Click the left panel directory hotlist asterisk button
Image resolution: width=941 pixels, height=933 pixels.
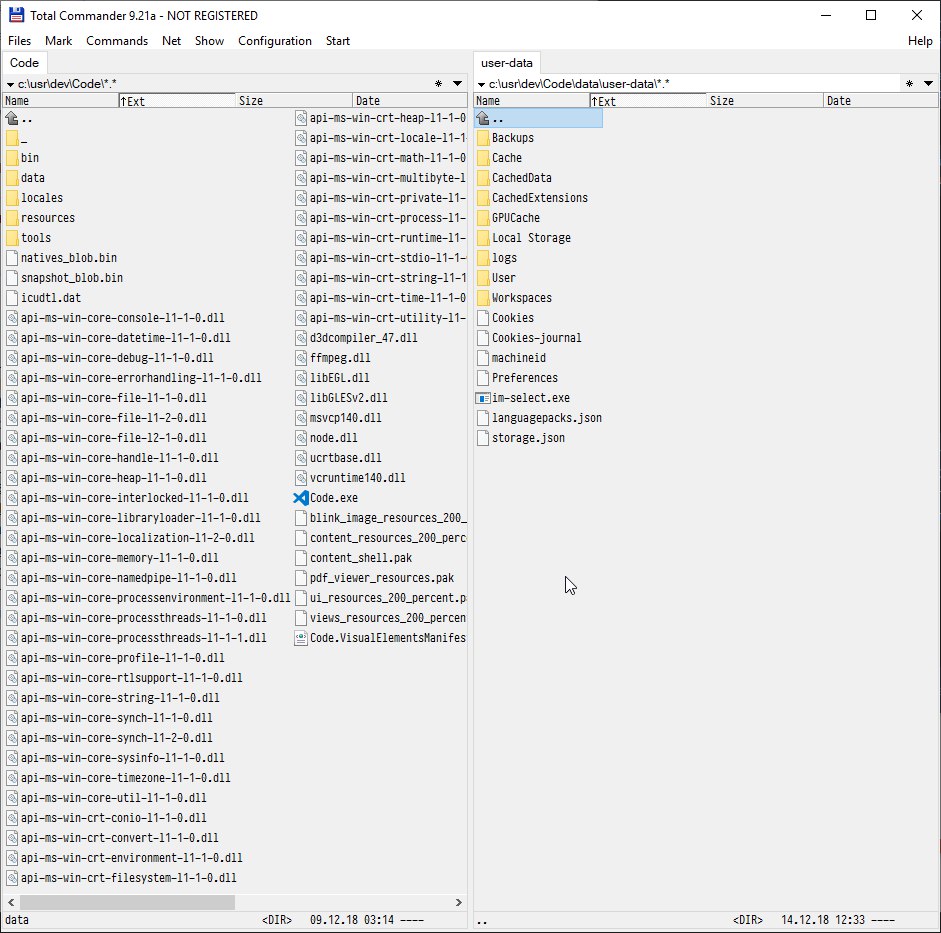[x=439, y=83]
